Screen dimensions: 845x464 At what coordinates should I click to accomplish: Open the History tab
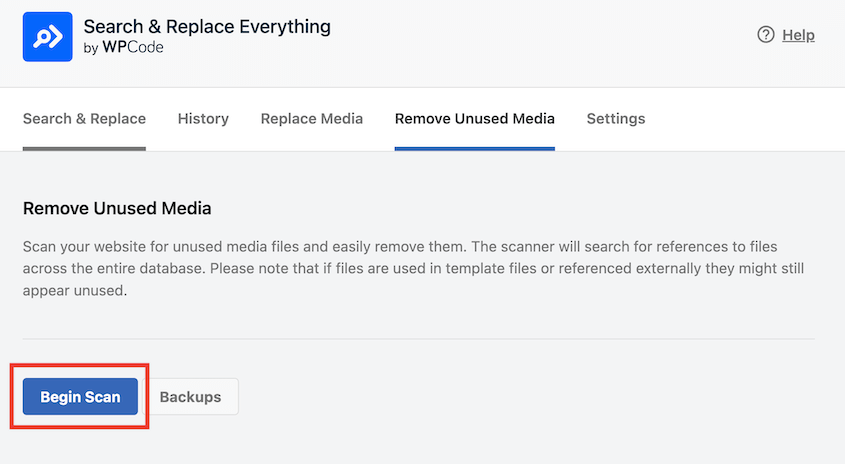[x=203, y=118]
